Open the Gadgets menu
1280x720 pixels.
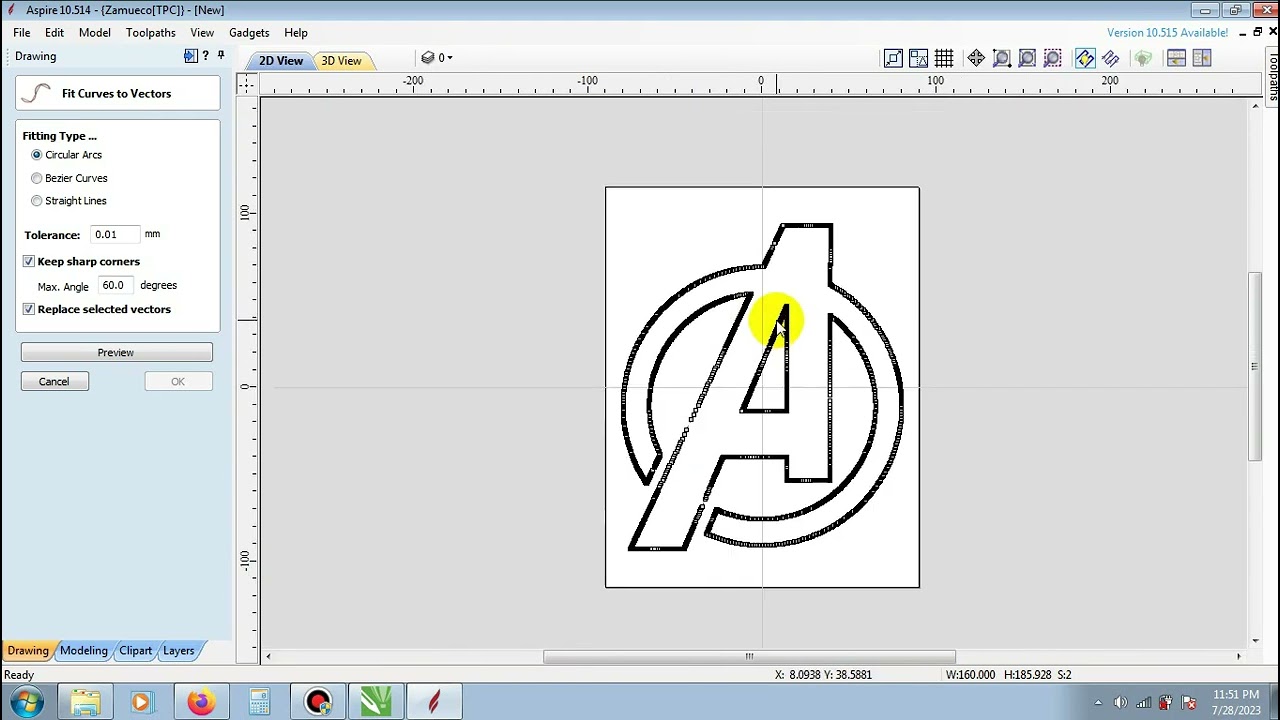[x=249, y=33]
